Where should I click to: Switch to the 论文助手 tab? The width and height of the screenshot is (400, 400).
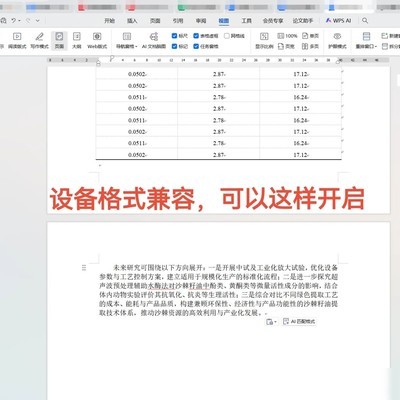click(303, 21)
